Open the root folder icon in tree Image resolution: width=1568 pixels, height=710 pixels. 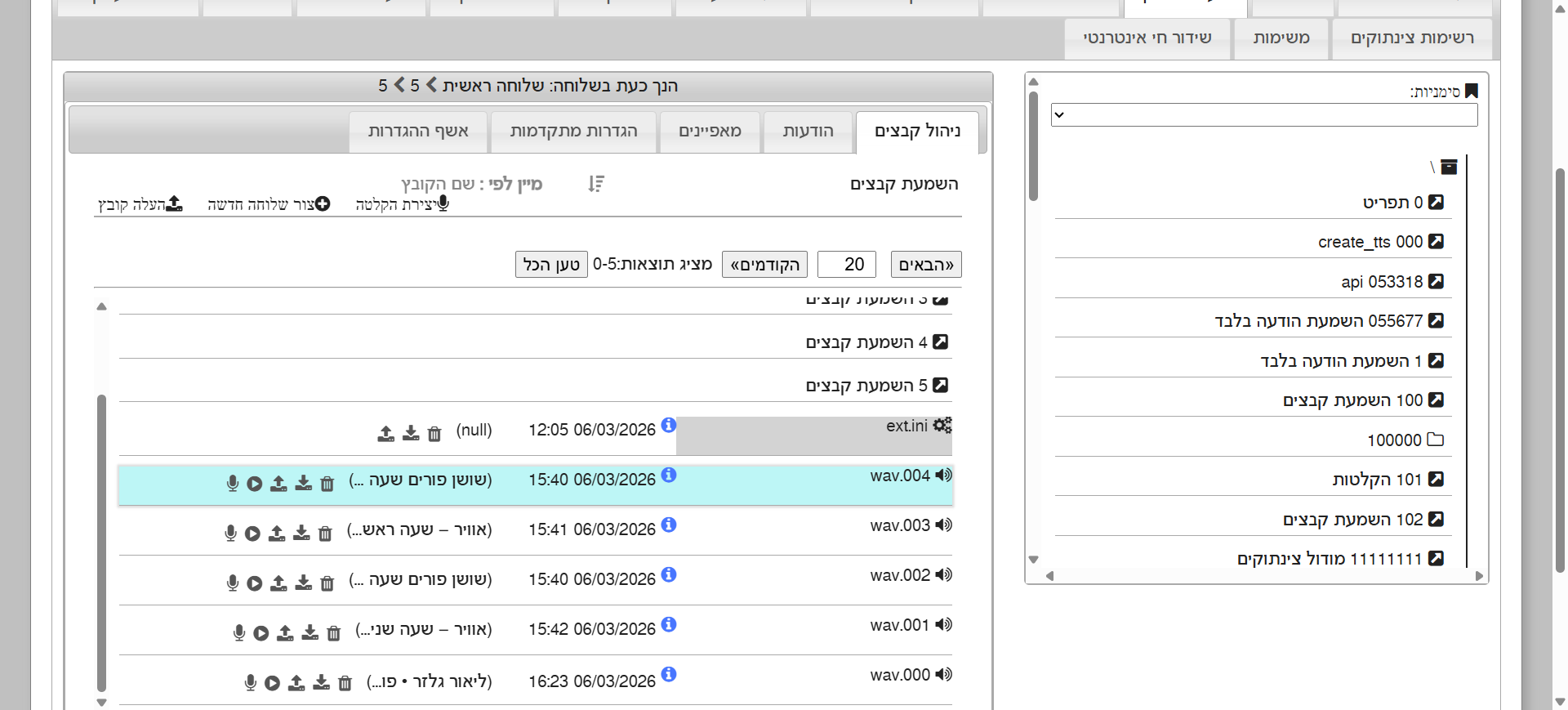coord(1449,167)
